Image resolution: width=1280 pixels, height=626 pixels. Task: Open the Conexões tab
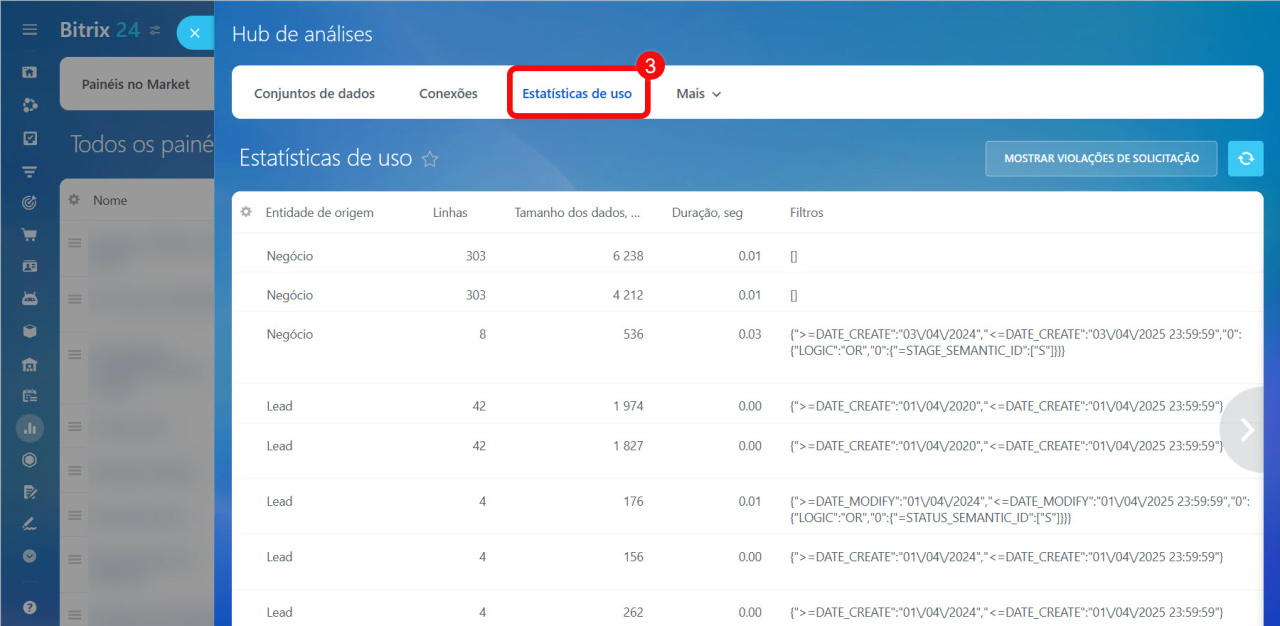pyautogui.click(x=448, y=94)
